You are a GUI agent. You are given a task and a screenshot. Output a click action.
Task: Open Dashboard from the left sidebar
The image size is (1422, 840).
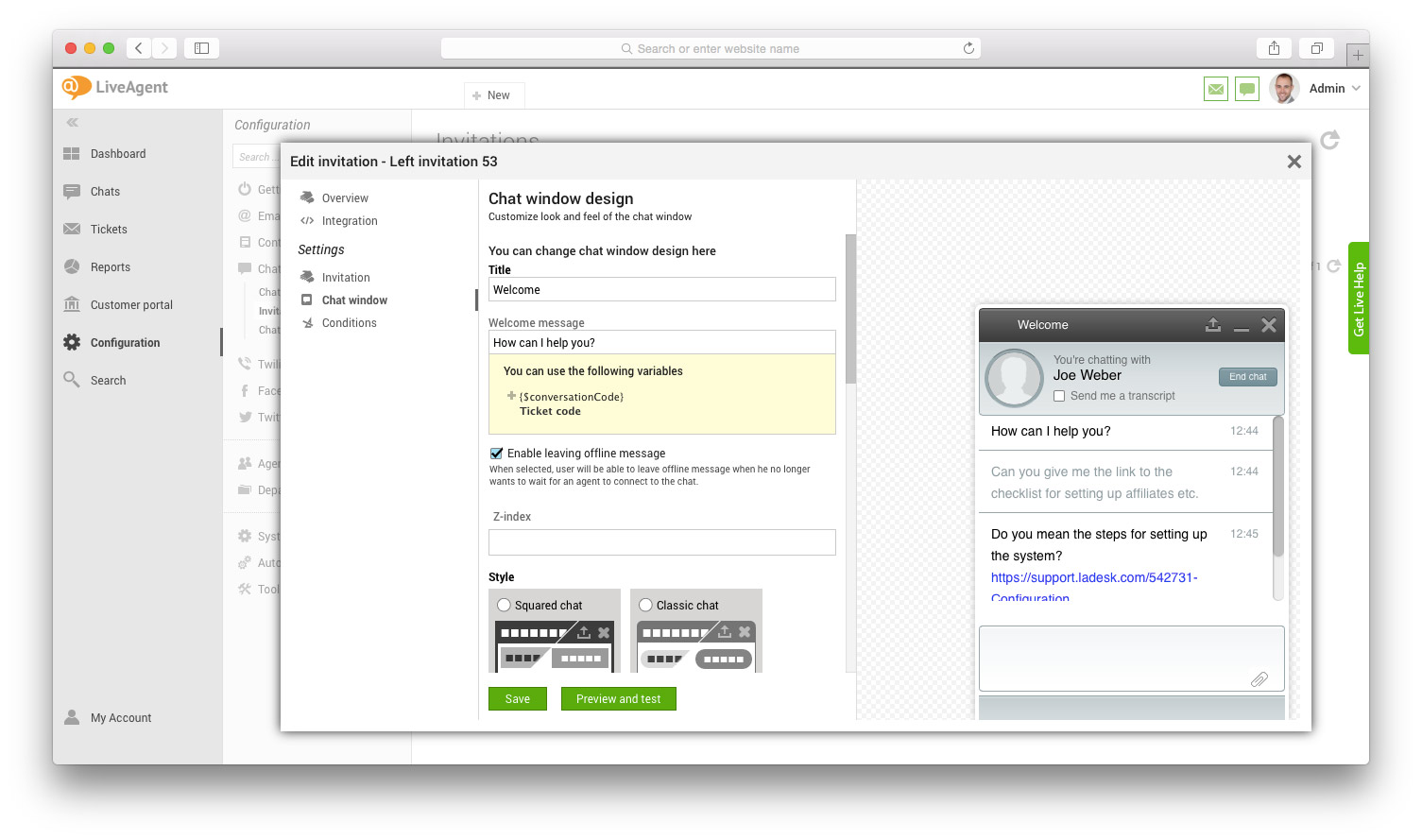[117, 154]
